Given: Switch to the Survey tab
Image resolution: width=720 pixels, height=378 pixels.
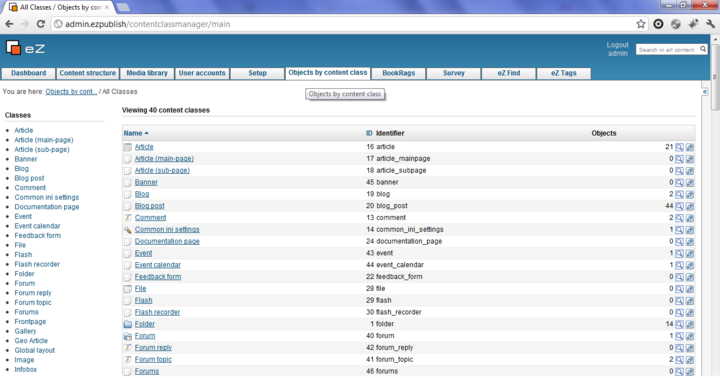Looking at the screenshot, I should click(x=454, y=73).
